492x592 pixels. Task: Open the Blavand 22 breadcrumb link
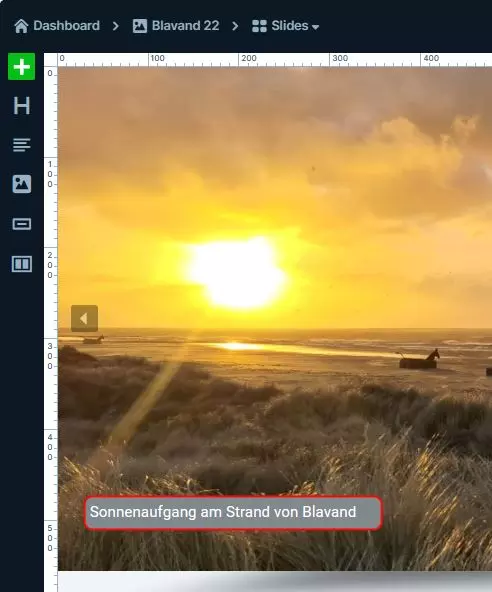pos(185,26)
